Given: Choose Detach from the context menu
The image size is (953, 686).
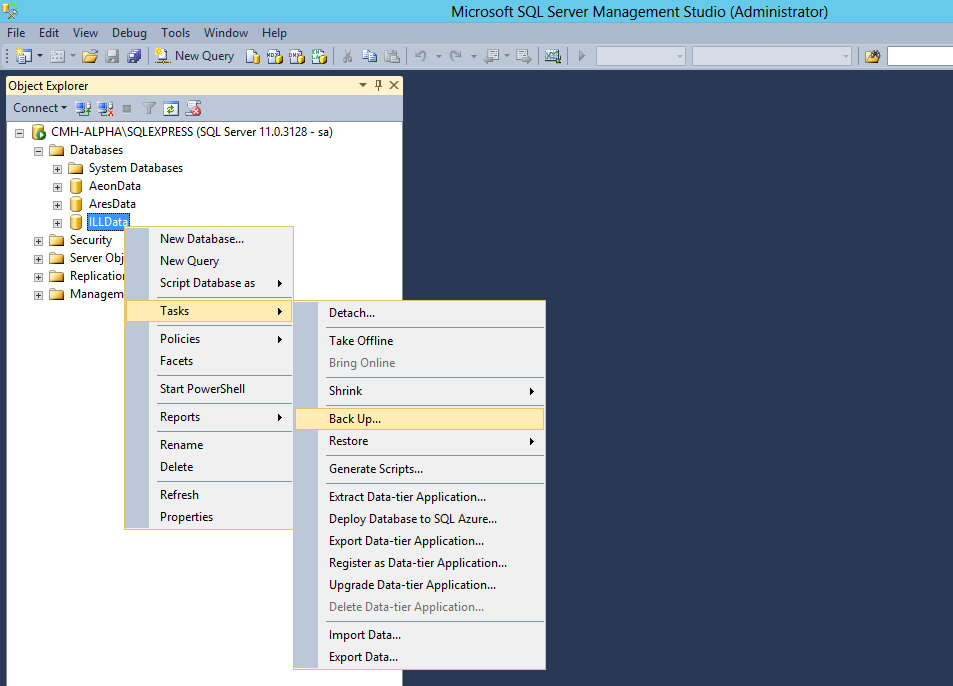Looking at the screenshot, I should (350, 312).
